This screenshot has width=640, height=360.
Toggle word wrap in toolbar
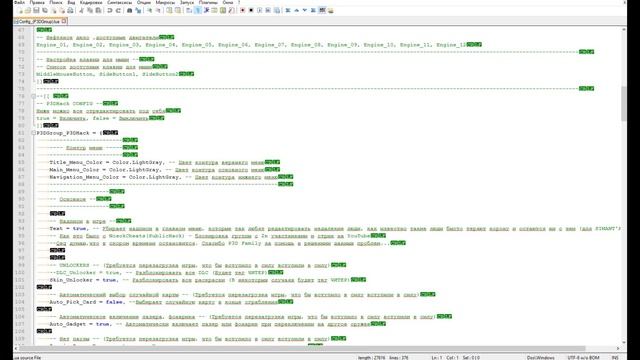pos(189,10)
